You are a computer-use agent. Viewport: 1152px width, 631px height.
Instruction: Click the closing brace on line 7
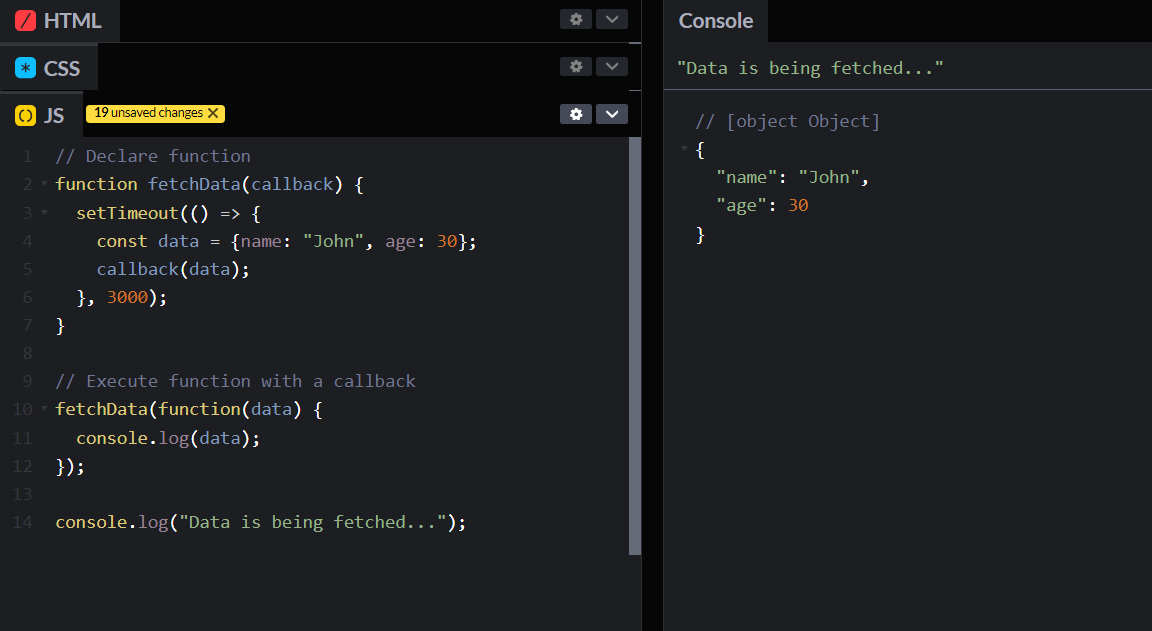click(60, 325)
